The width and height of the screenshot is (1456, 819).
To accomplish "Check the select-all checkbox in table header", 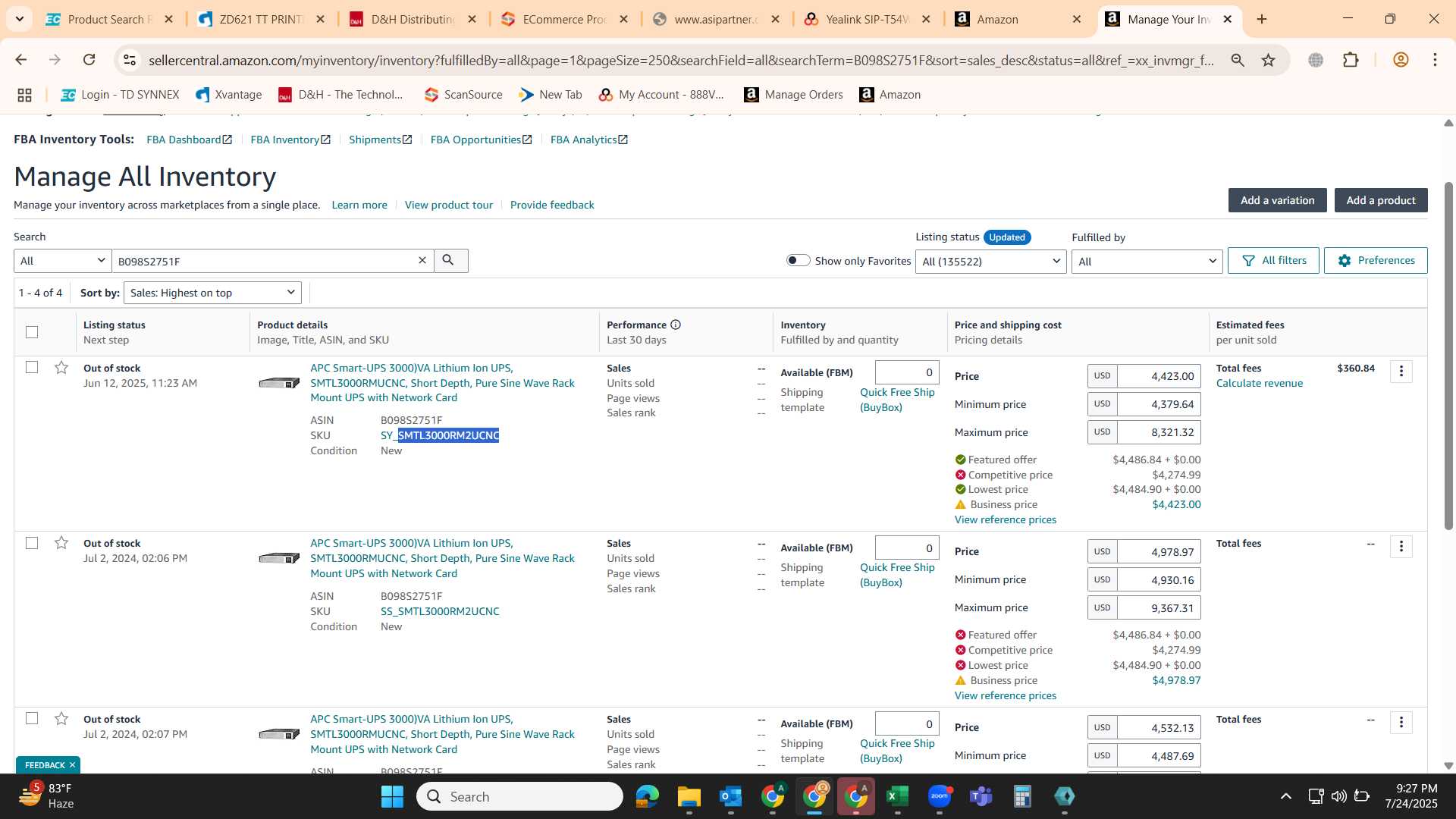I will (32, 332).
